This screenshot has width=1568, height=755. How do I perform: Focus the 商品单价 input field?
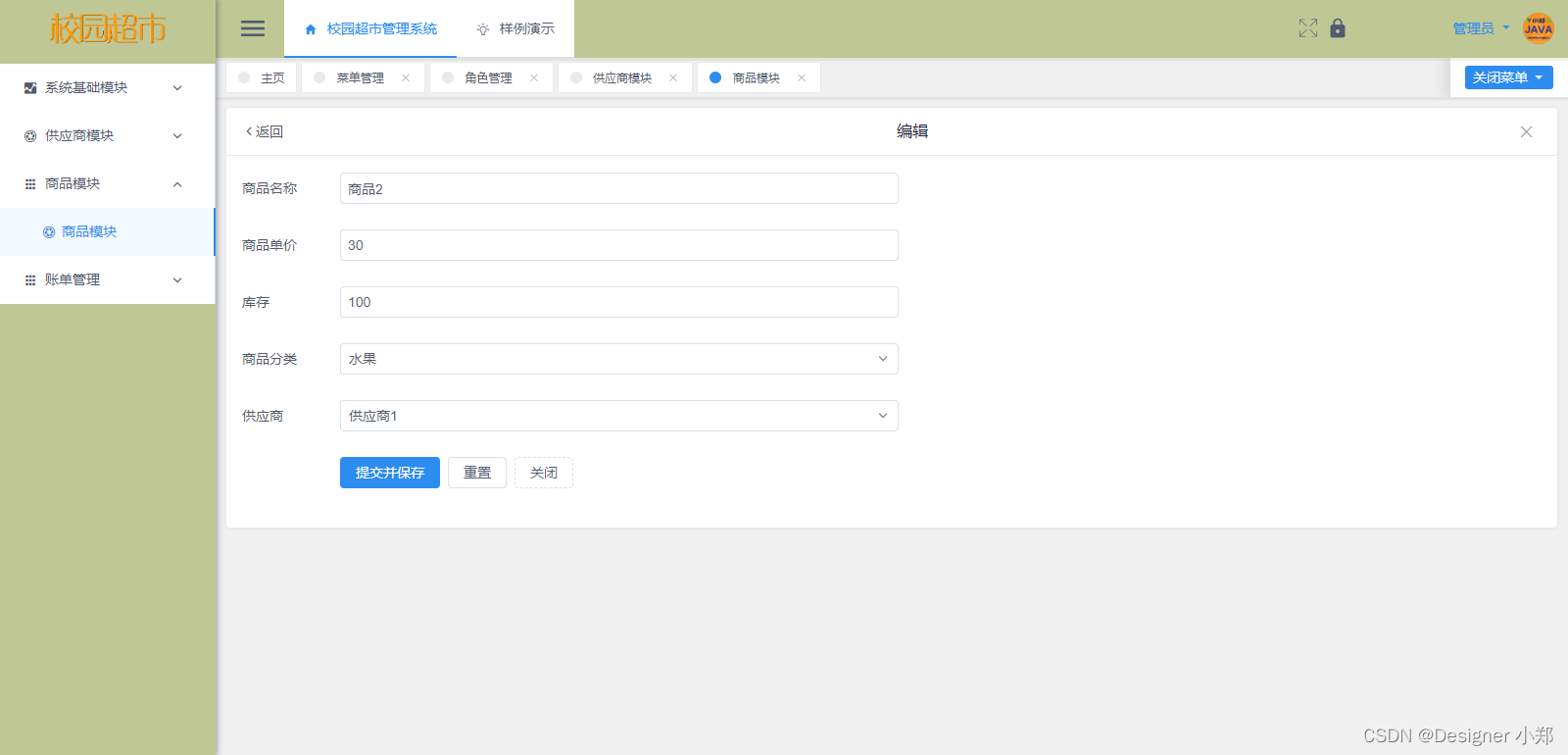(619, 245)
